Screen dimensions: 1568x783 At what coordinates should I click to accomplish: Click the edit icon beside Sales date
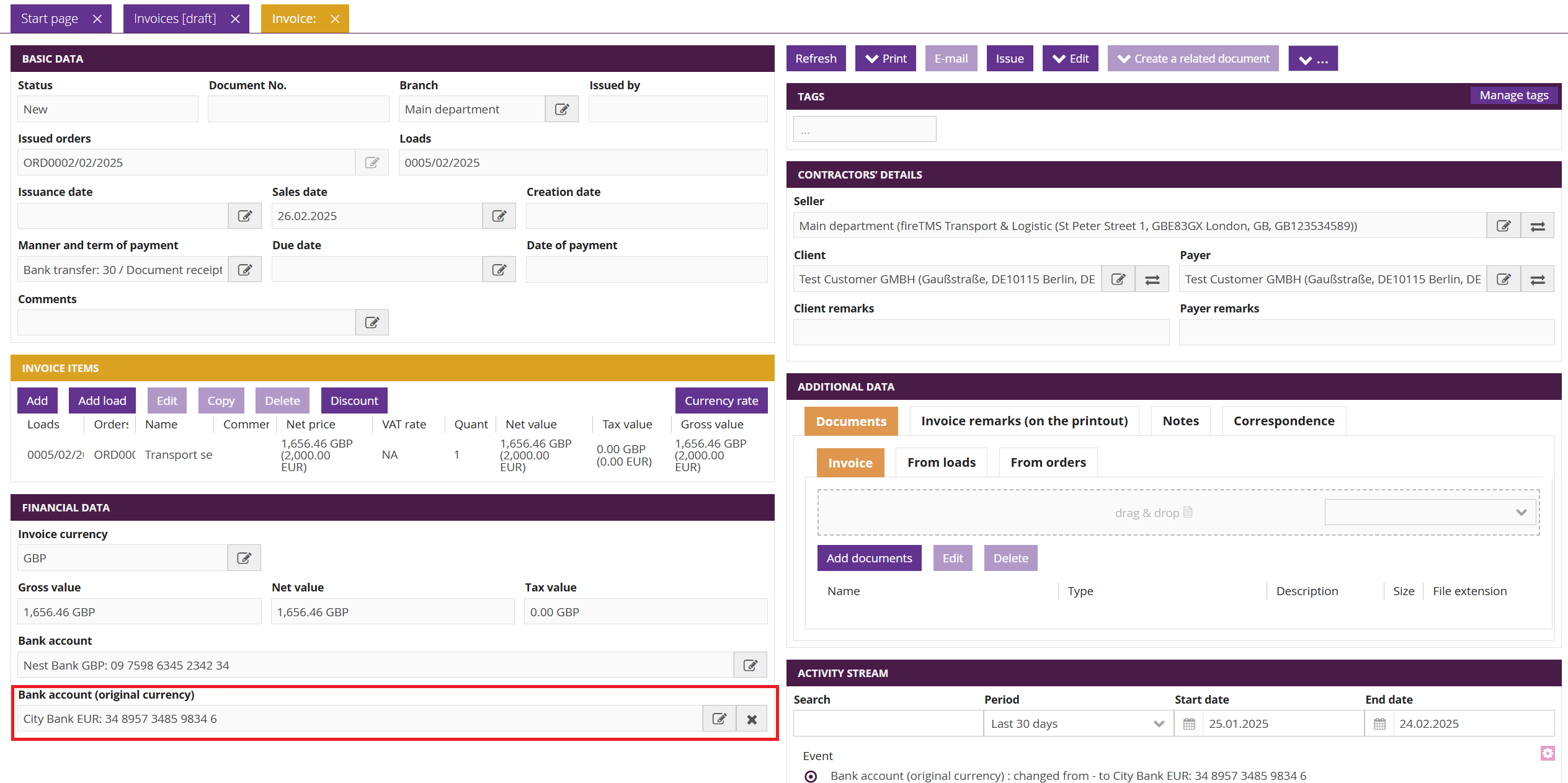(x=499, y=216)
